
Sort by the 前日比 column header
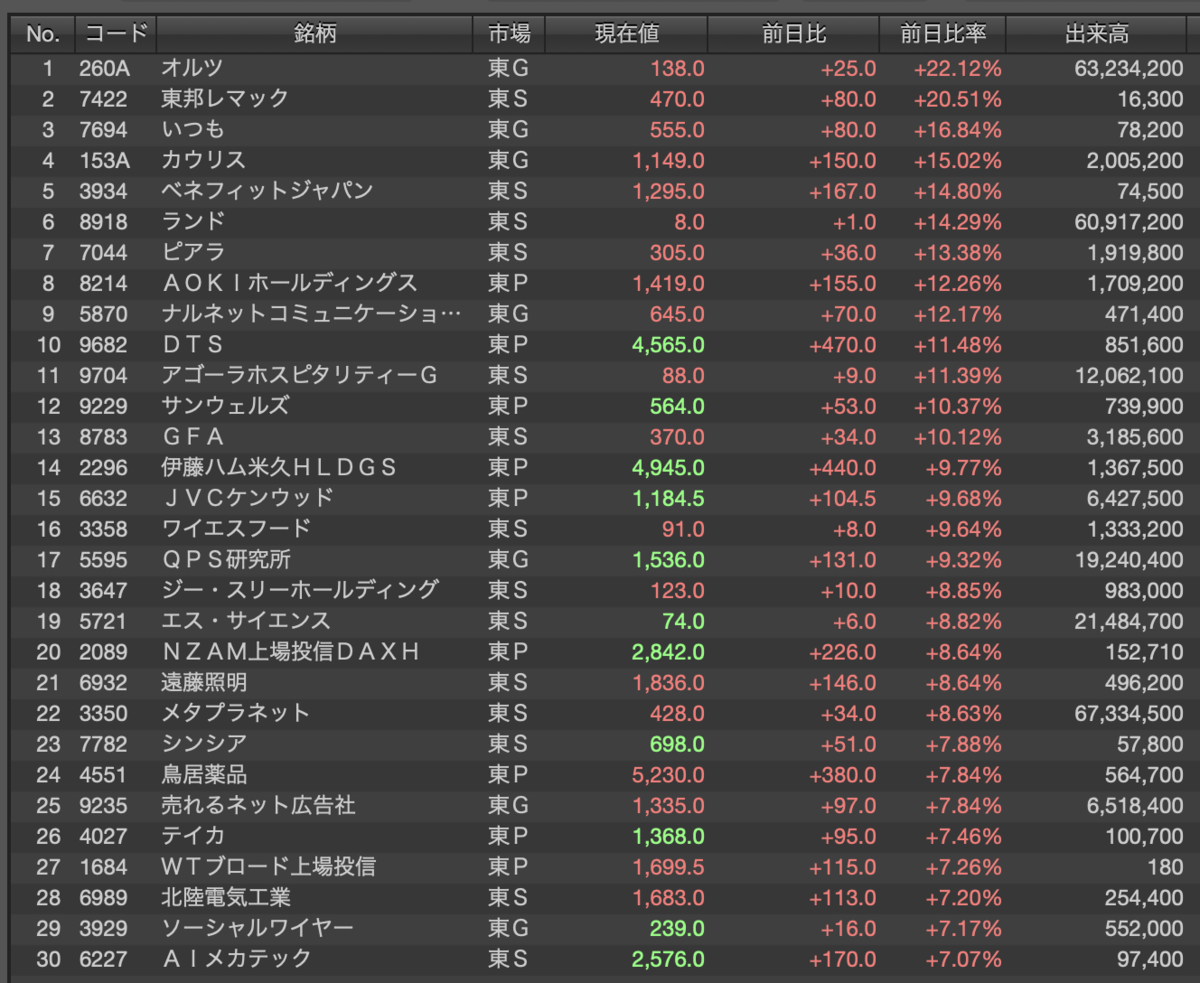794,34
